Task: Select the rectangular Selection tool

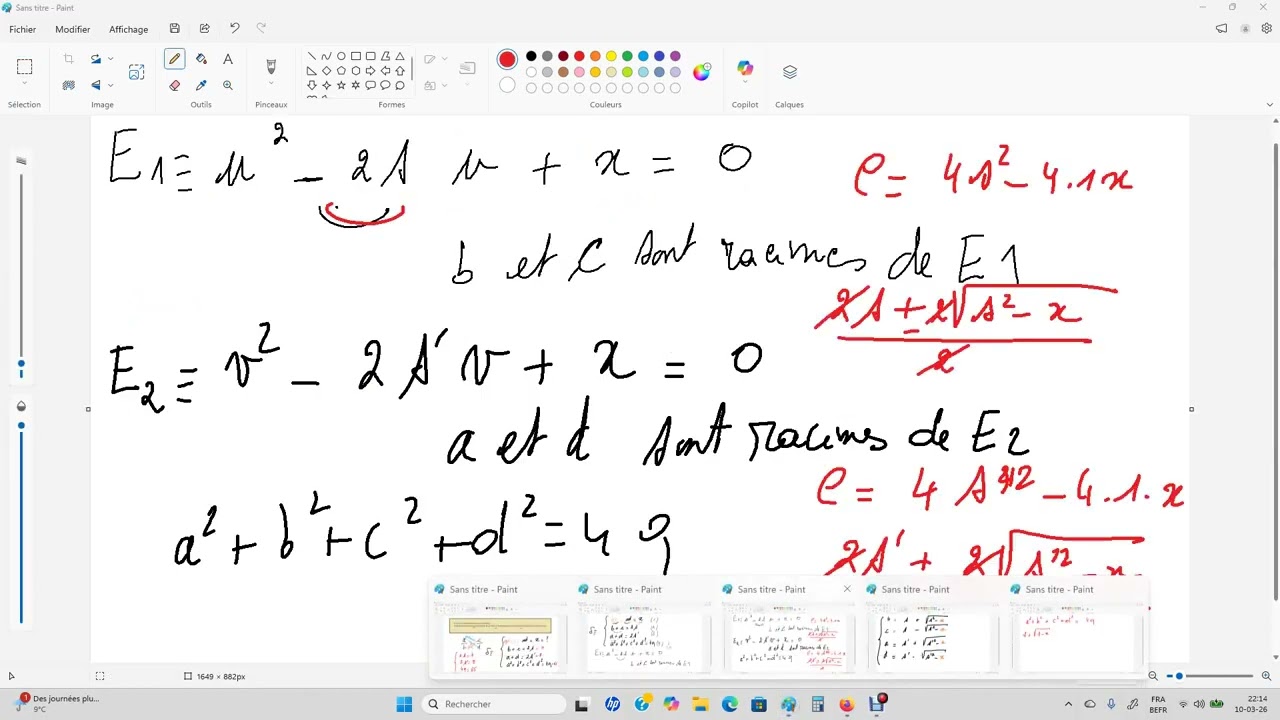Action: tap(24, 67)
